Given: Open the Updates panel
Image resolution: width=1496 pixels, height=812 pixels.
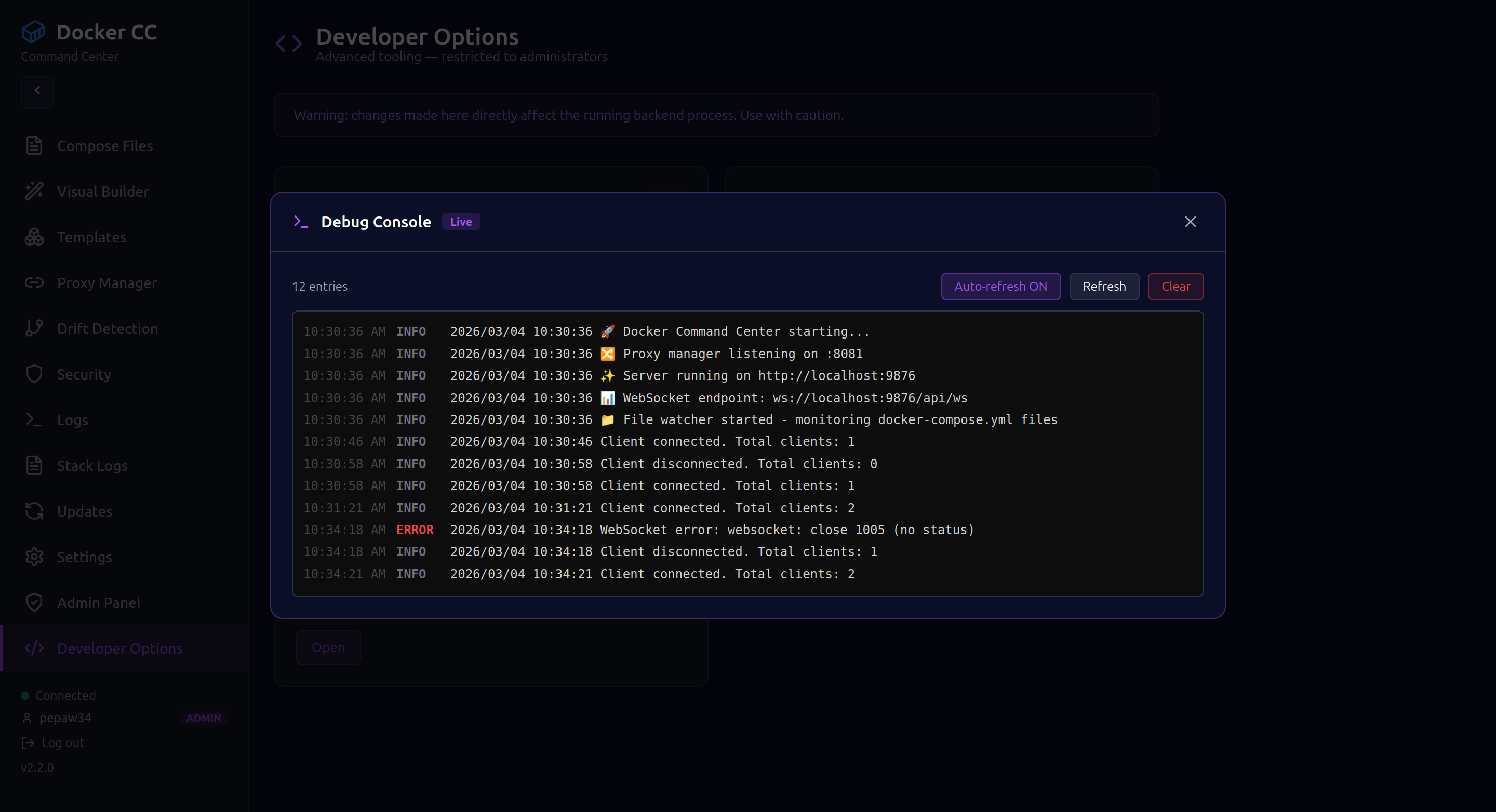Looking at the screenshot, I should click(84, 511).
